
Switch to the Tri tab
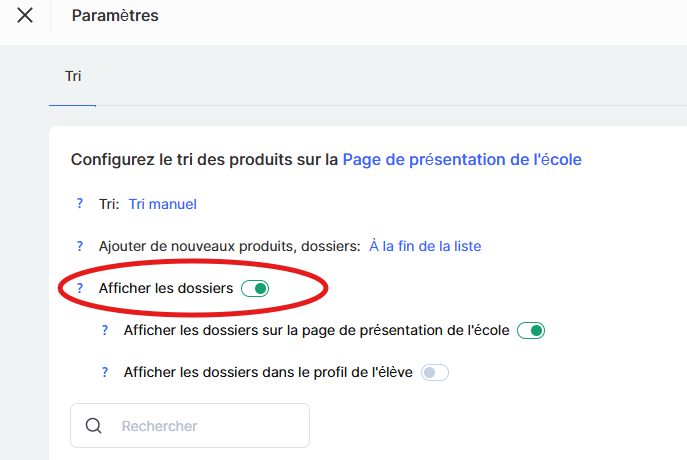pyautogui.click(x=73, y=76)
